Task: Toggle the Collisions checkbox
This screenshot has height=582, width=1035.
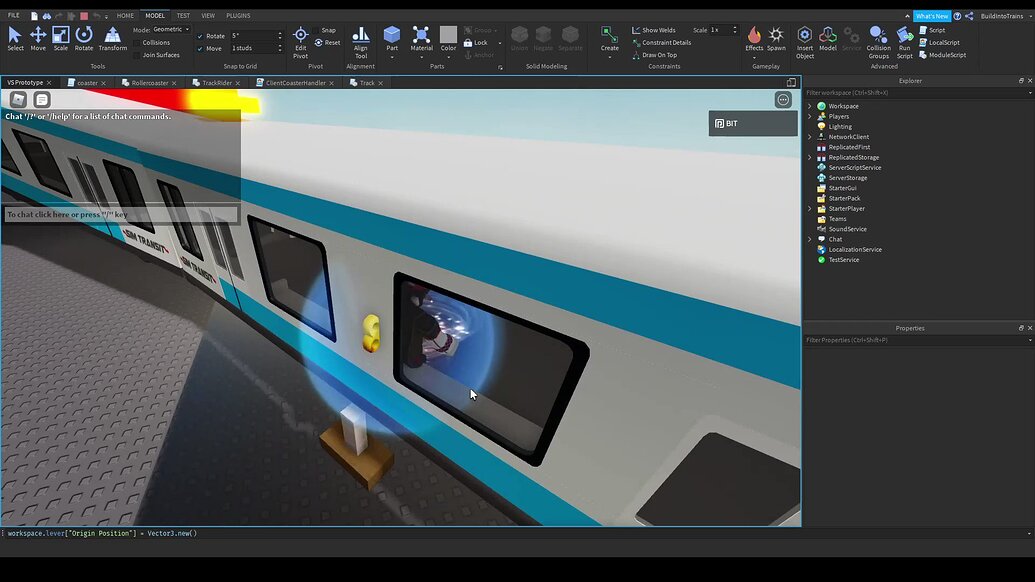Action: 137,43
